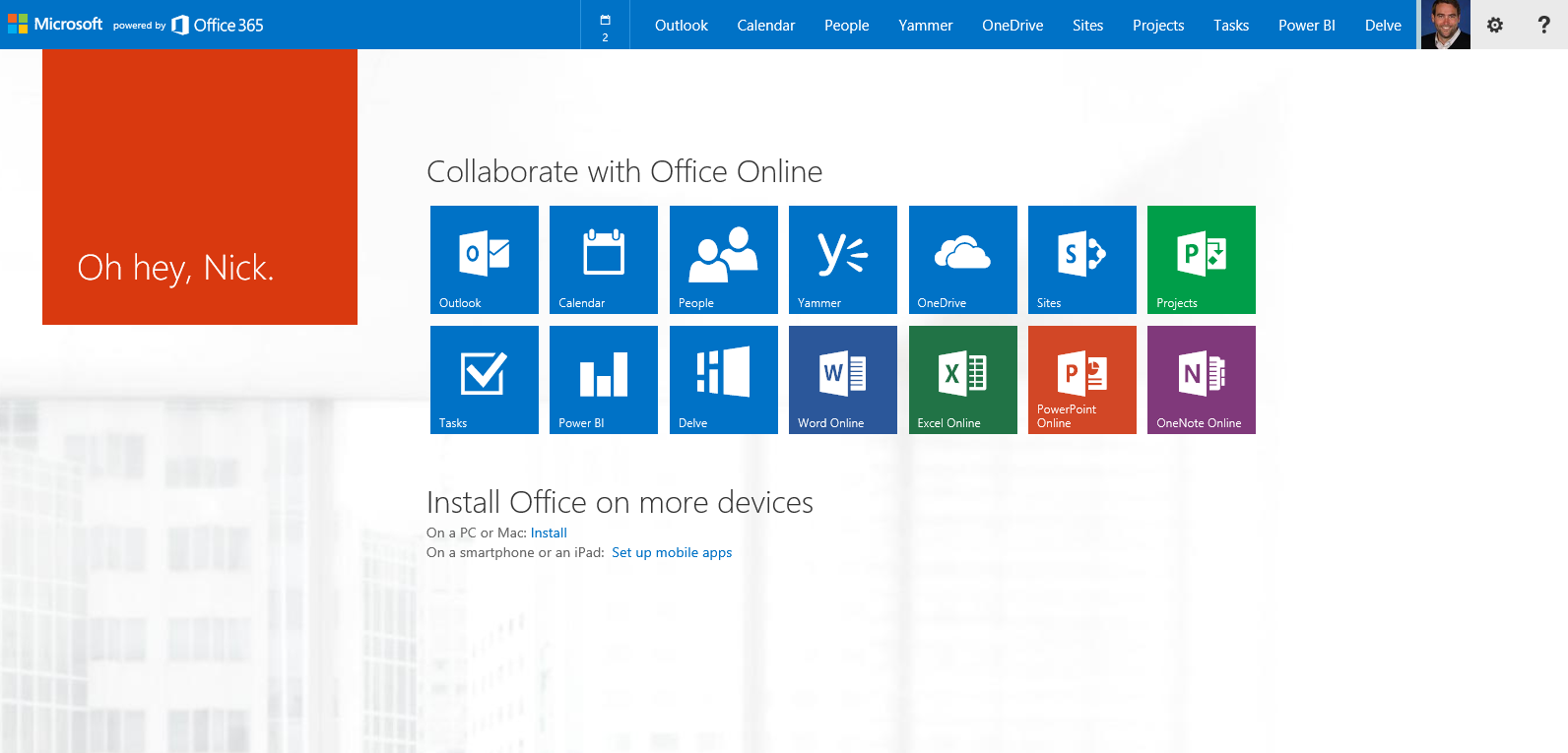Click the Office 365 logo

218,25
